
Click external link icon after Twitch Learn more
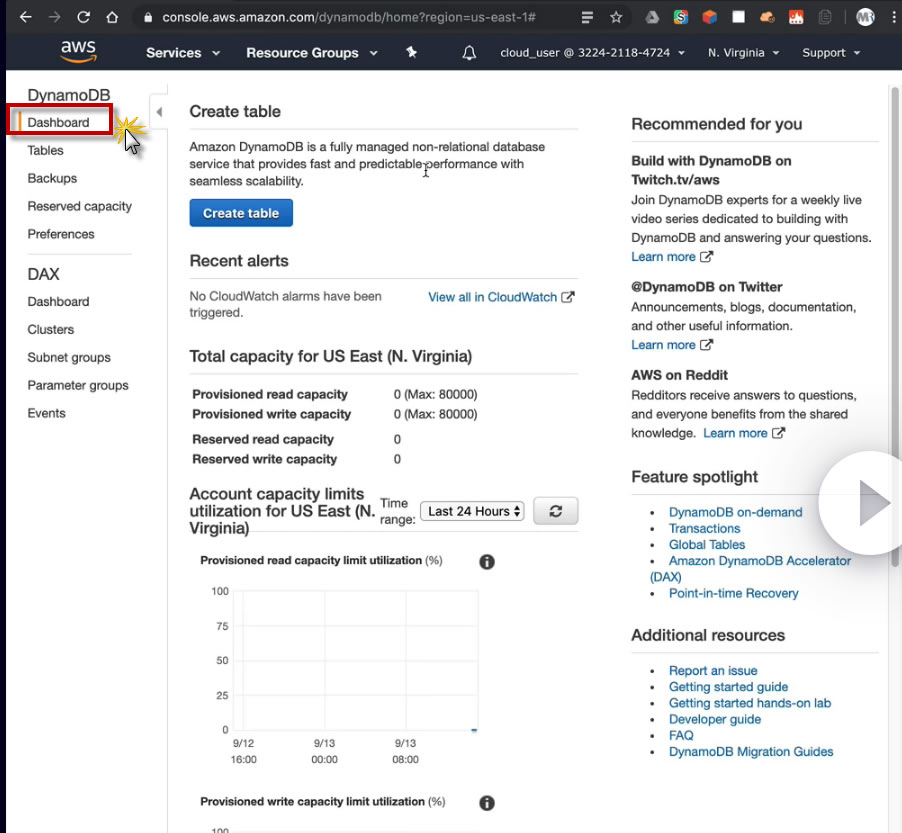706,257
